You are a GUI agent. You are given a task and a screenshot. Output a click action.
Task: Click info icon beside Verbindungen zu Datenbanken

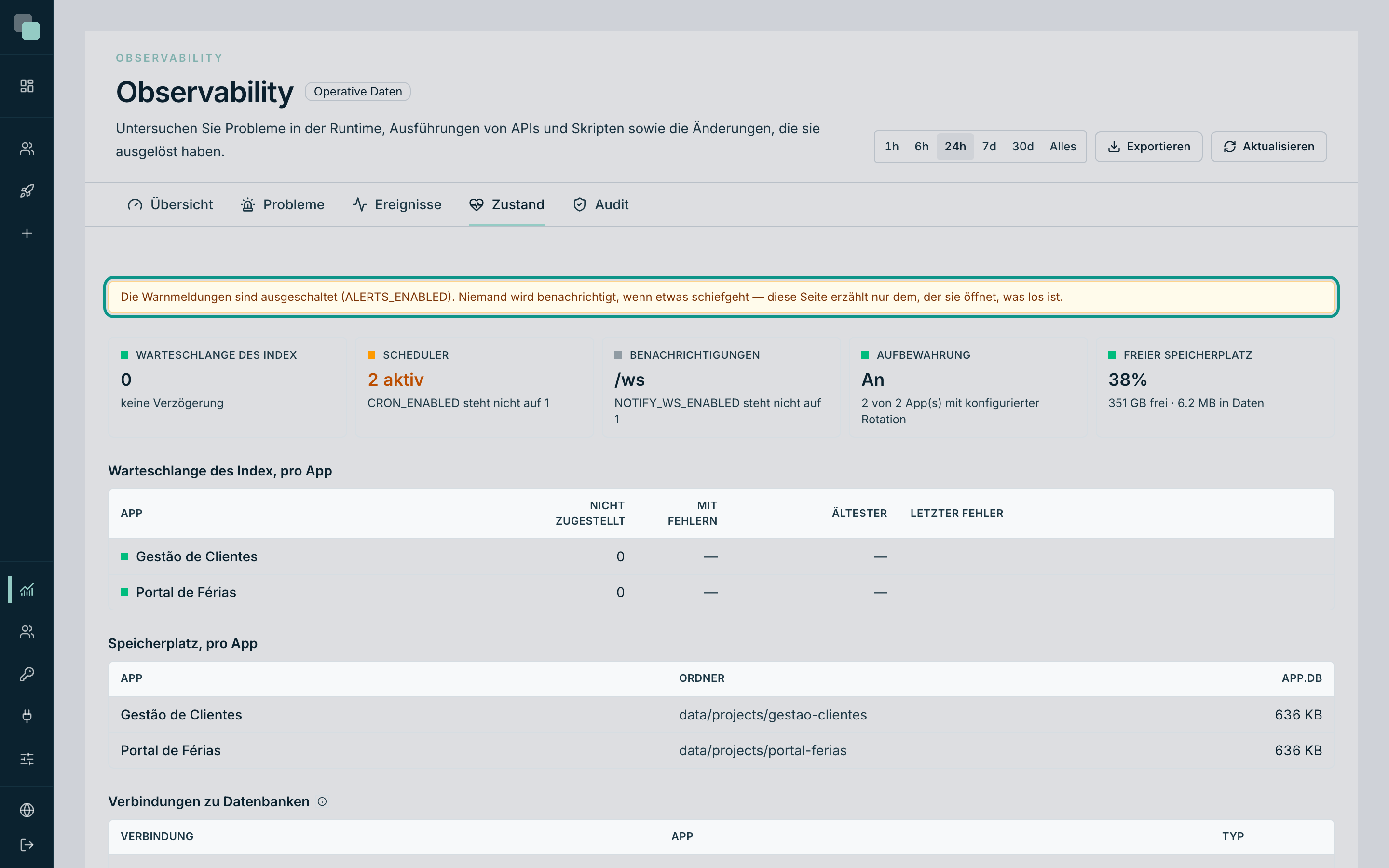coord(322,801)
